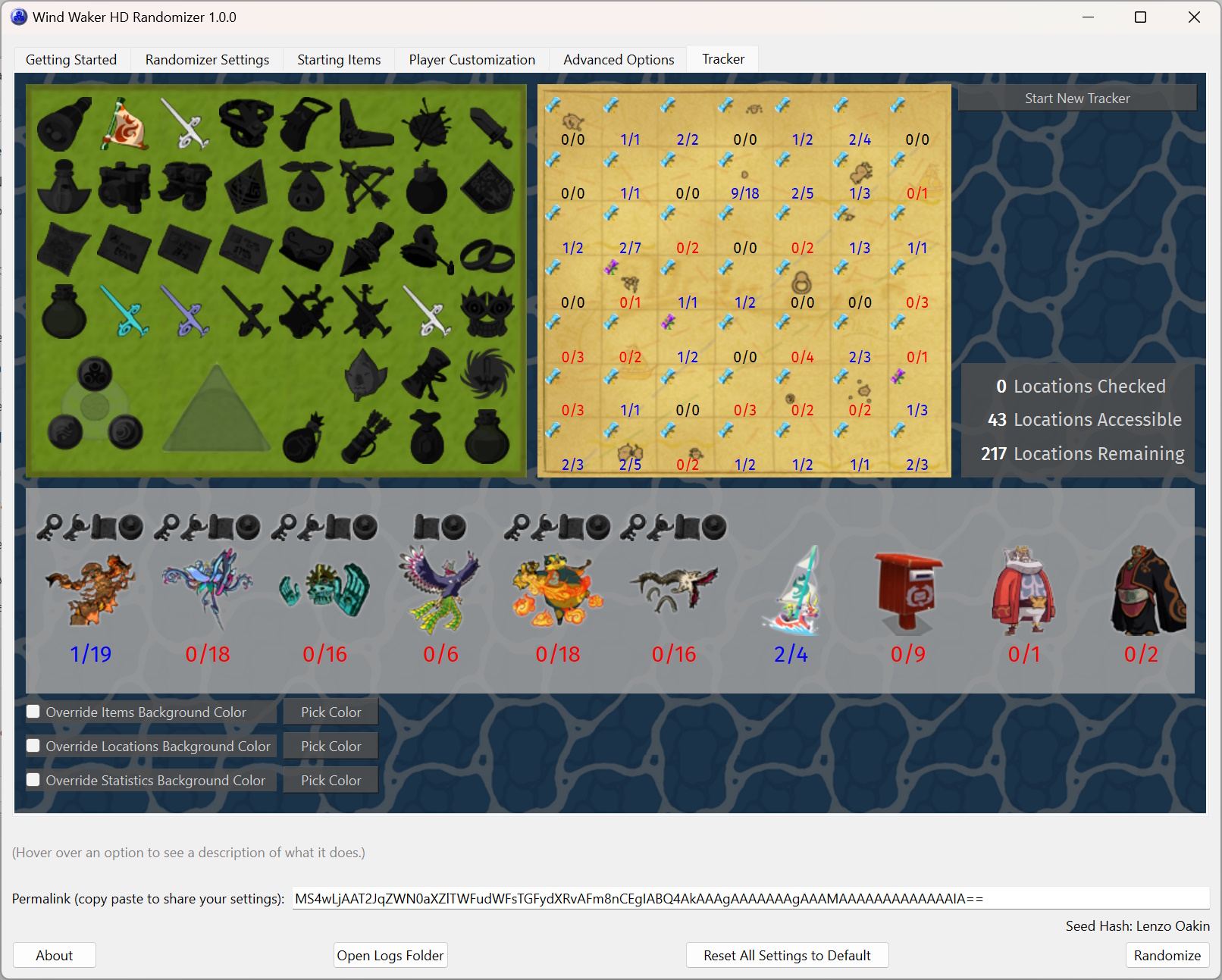Click the Open Logs Folder button

390,955
